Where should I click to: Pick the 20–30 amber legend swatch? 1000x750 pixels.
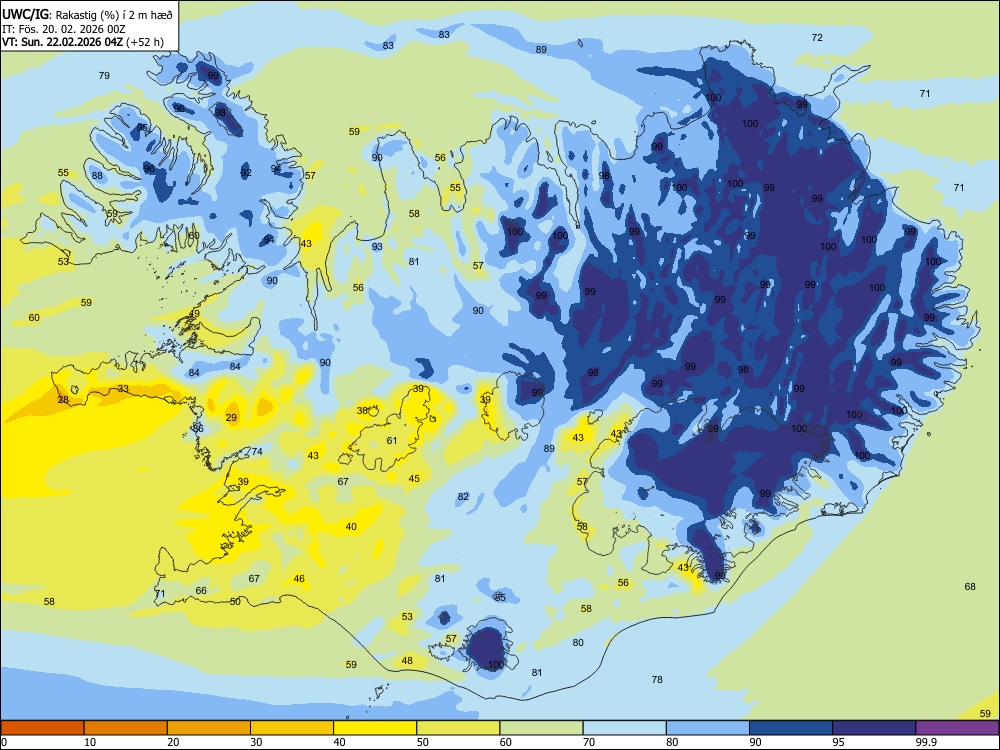pyautogui.click(x=209, y=728)
